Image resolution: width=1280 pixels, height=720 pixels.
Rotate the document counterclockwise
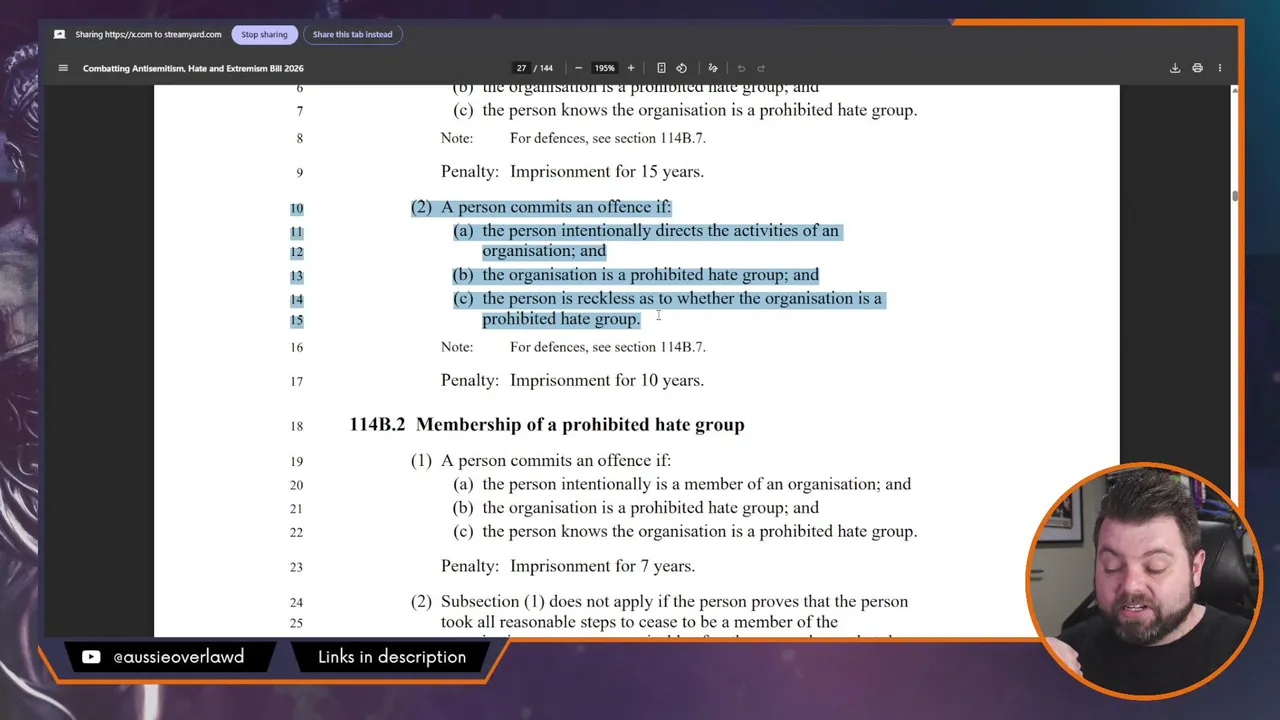click(682, 68)
